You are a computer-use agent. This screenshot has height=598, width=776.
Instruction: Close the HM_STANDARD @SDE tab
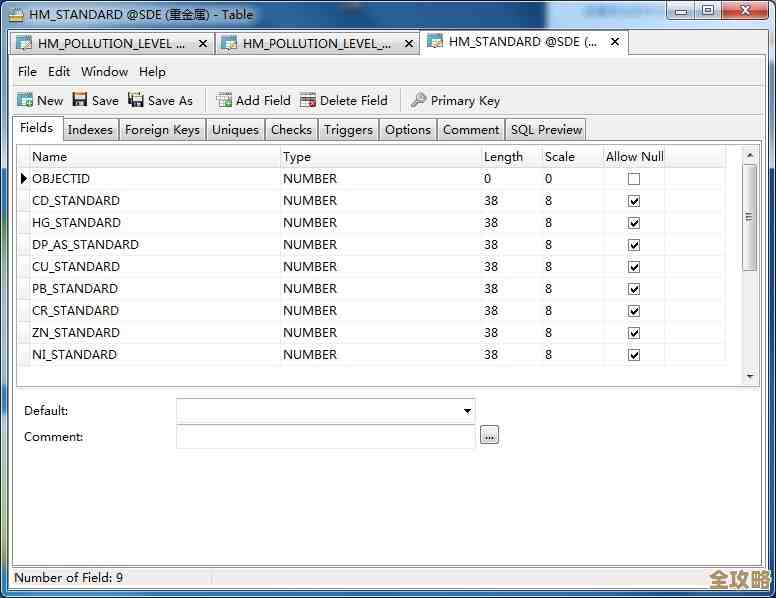pyautogui.click(x=615, y=42)
